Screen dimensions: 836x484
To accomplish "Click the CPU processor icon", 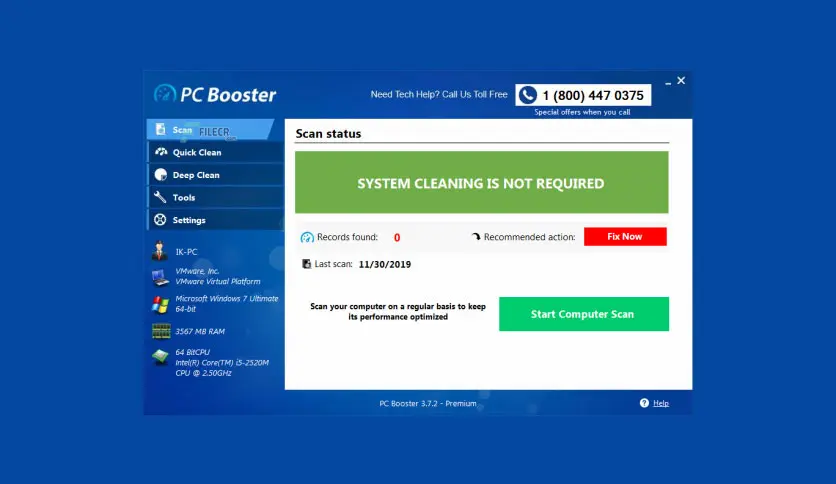I will click(x=160, y=357).
